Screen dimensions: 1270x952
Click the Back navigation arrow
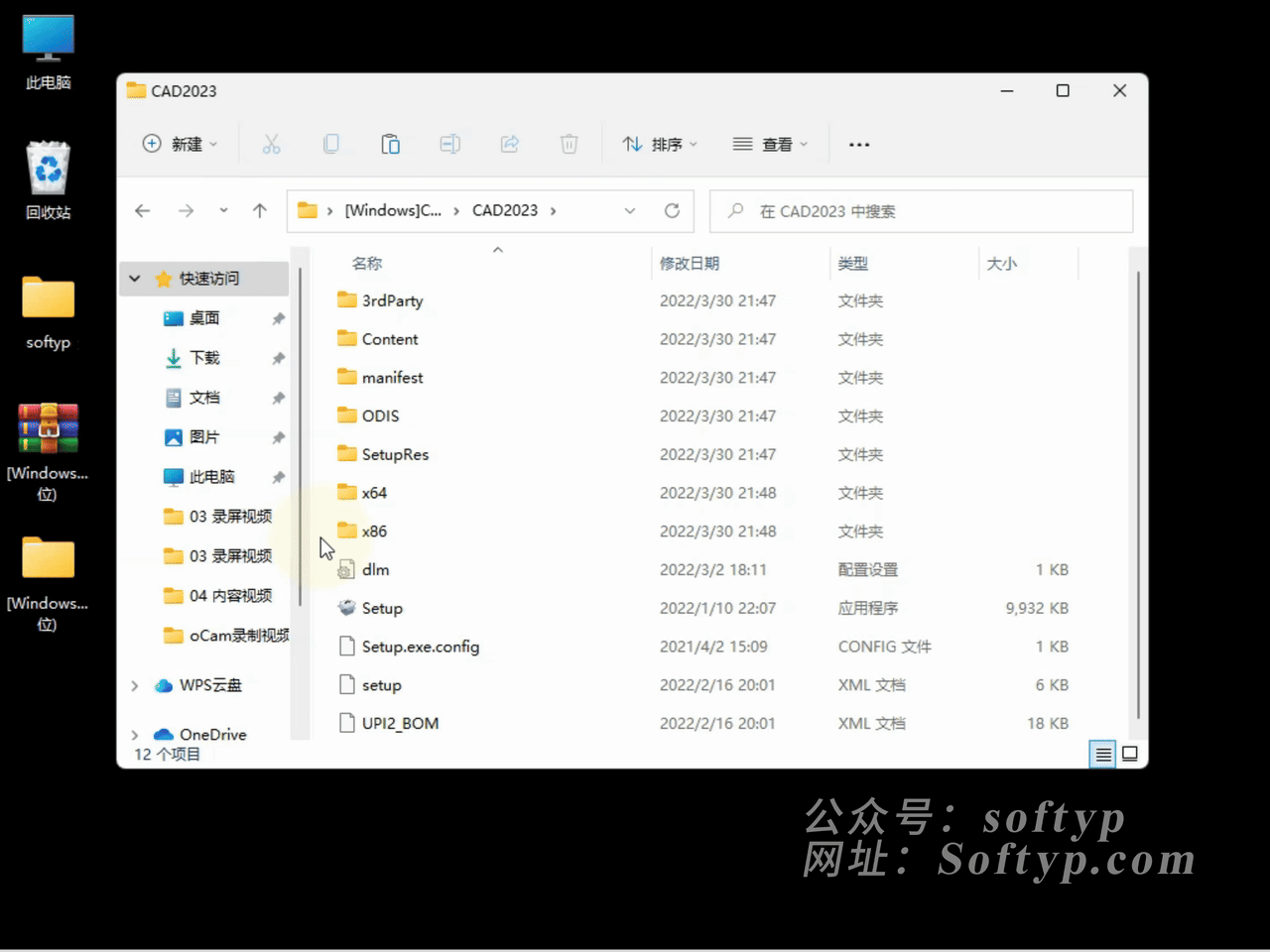click(x=142, y=210)
